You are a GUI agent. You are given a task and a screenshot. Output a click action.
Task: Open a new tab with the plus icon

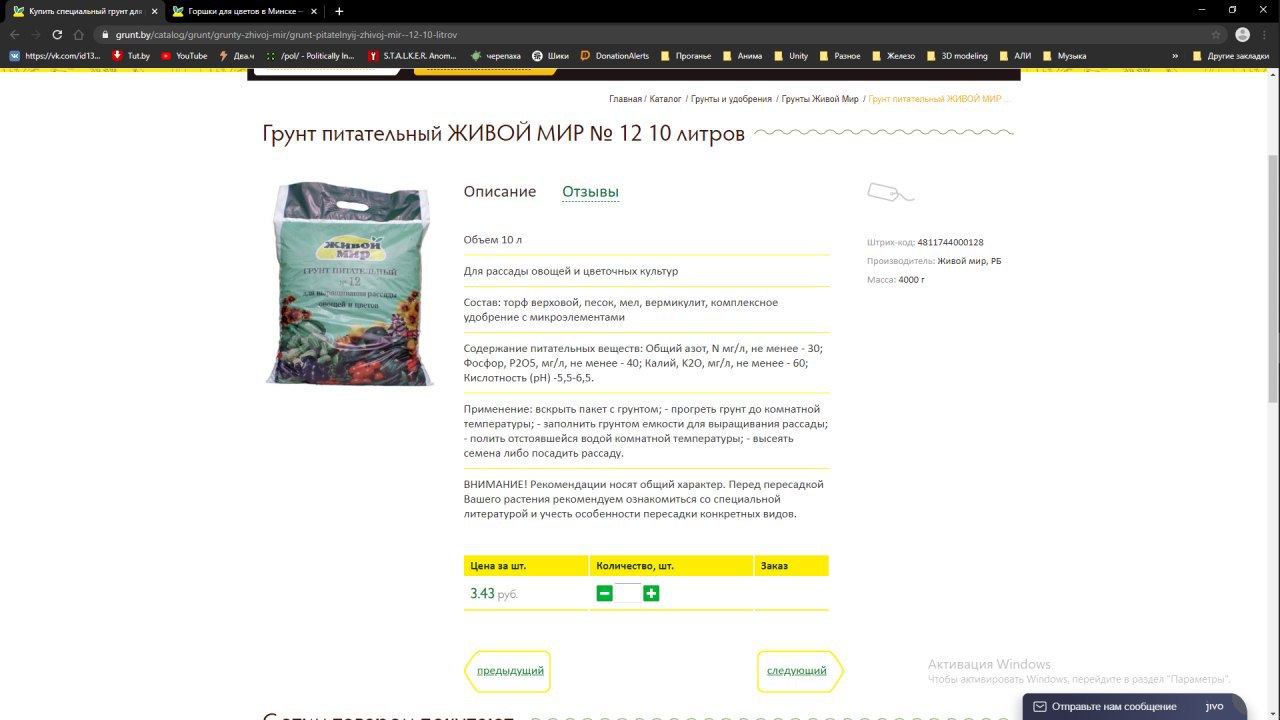coord(339,11)
